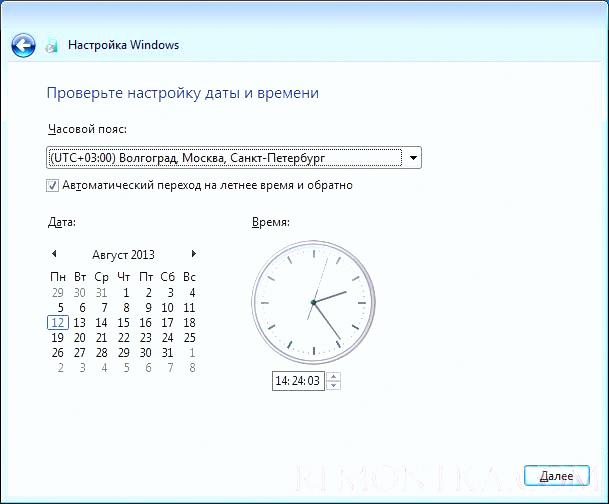Select August 14 in the calendar
609x504 pixels.
click(x=102, y=323)
